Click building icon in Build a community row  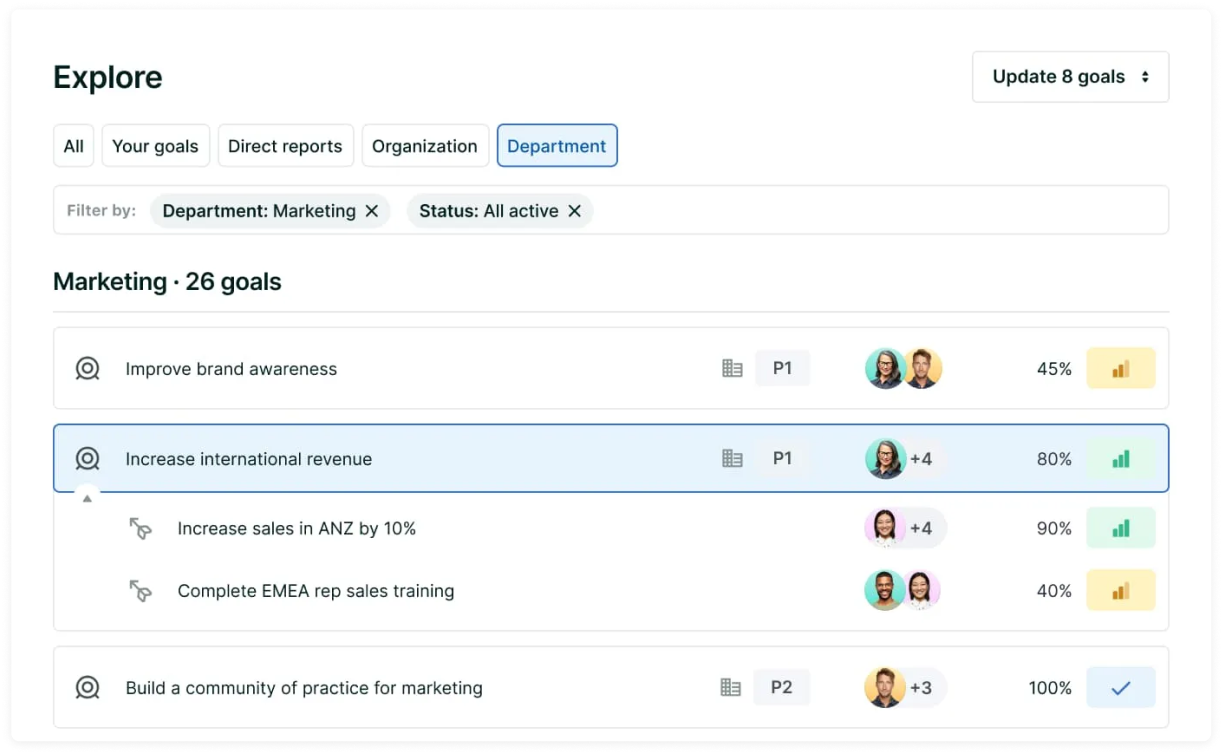pos(731,688)
